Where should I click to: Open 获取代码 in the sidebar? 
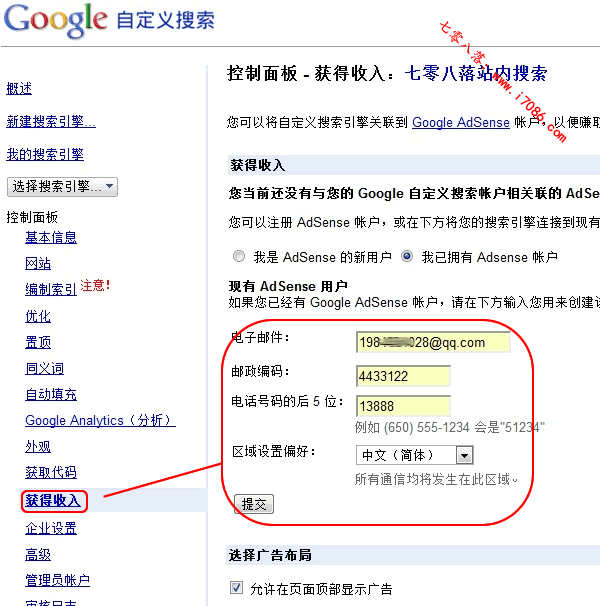51,472
